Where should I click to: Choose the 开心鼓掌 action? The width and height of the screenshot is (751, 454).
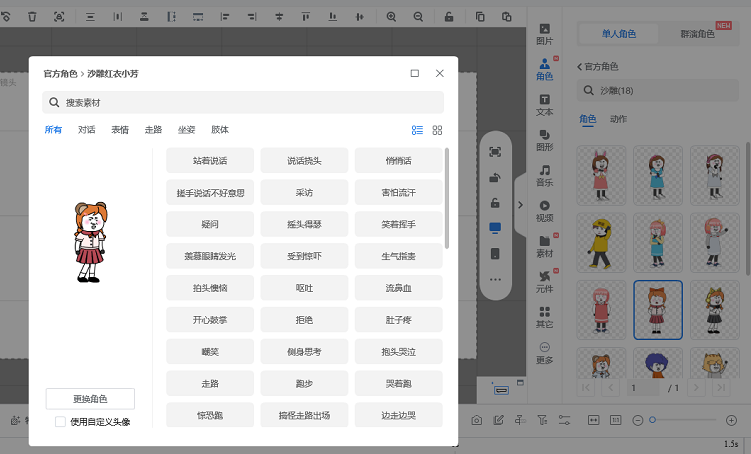click(x=210, y=320)
